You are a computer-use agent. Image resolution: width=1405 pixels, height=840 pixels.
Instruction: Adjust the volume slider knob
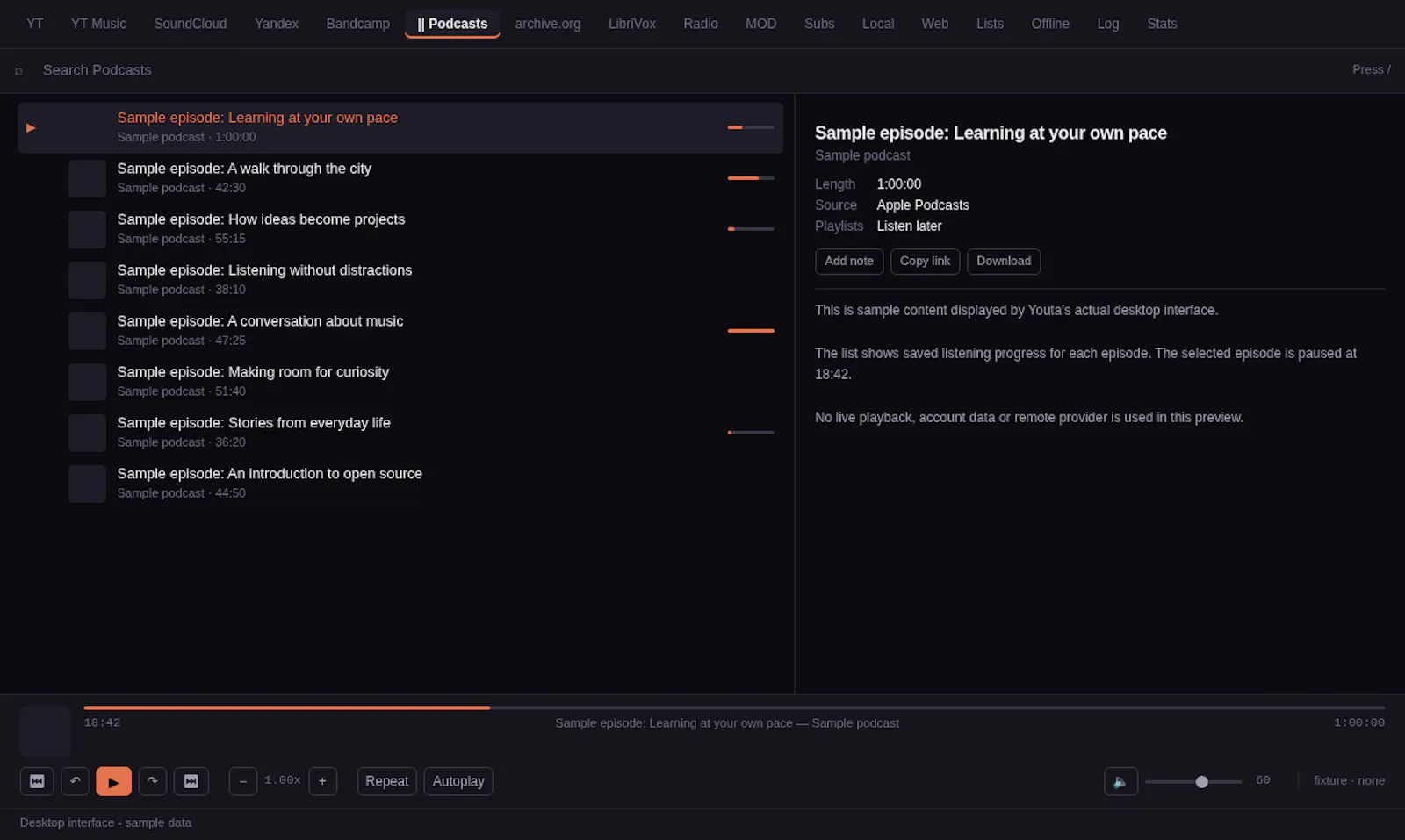click(1202, 782)
